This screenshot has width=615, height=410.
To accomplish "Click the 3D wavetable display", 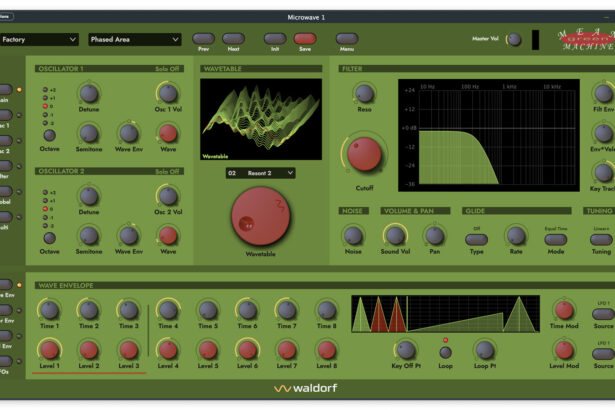I will coord(261,119).
